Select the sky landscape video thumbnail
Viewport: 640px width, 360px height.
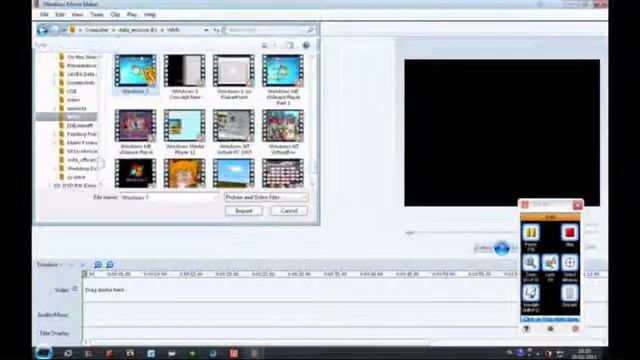pos(233,173)
